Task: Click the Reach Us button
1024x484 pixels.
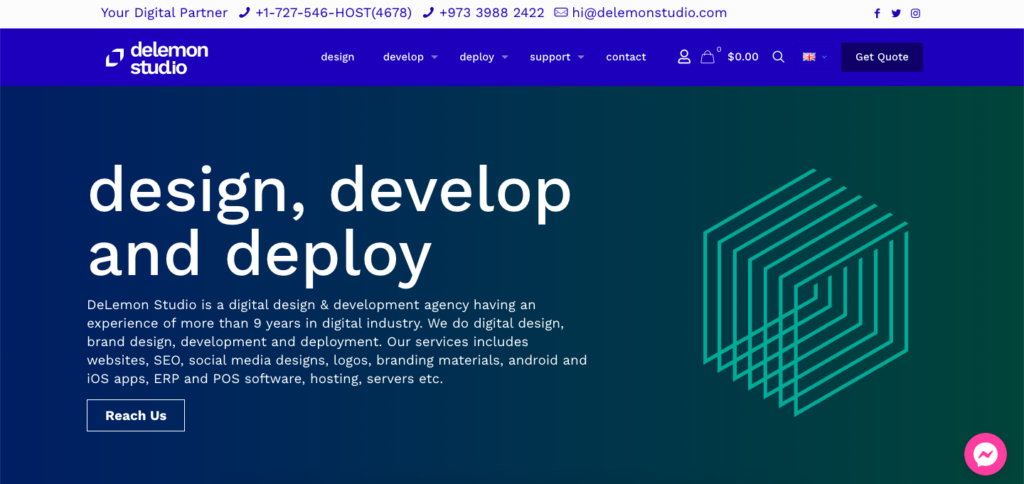Action: 136,415
